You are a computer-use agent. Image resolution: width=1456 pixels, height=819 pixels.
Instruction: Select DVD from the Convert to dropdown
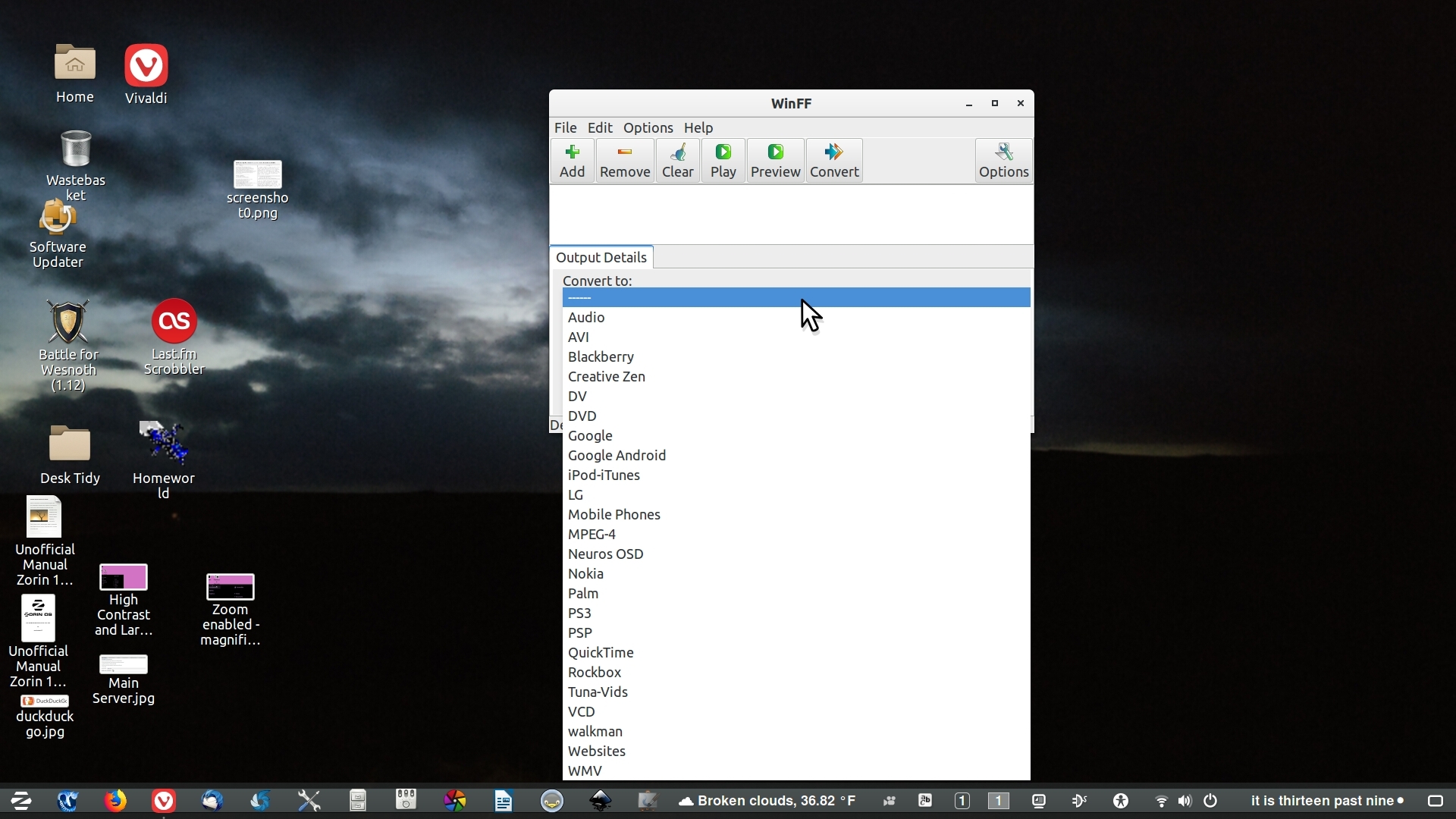click(581, 415)
